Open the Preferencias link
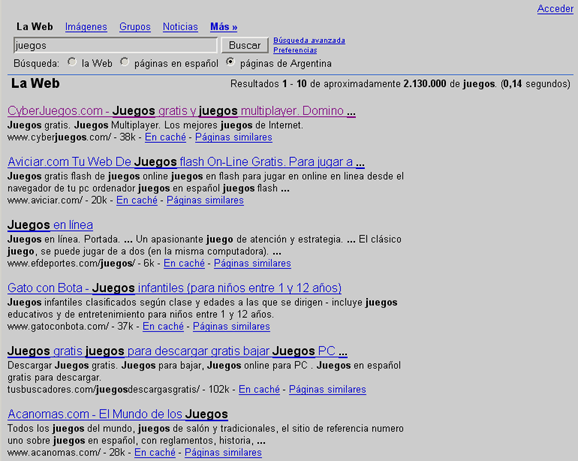Viewport: 578px width, 461px height. point(295,50)
